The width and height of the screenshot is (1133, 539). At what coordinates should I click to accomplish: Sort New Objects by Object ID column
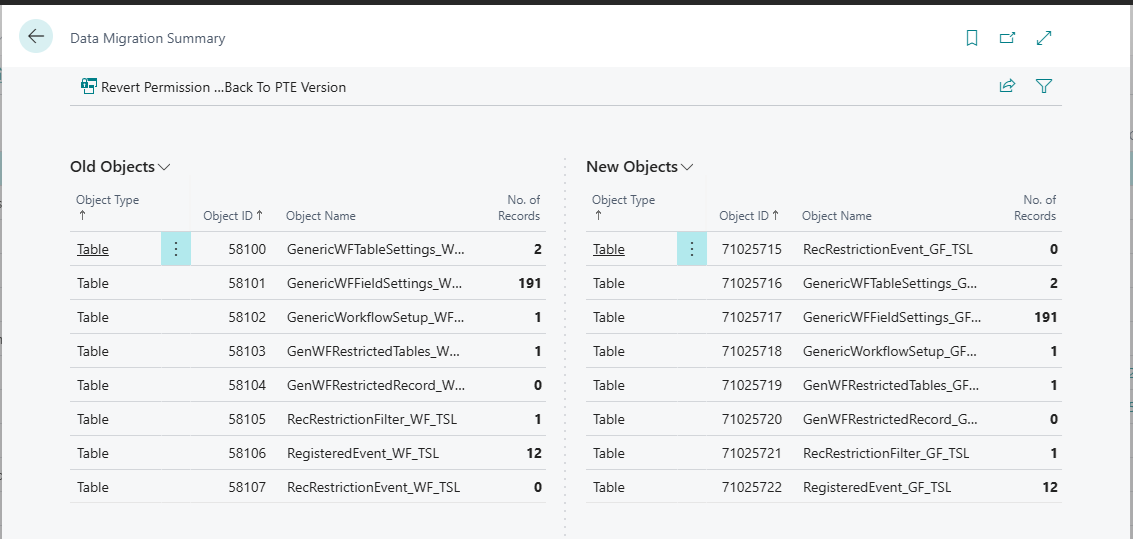click(x=749, y=215)
